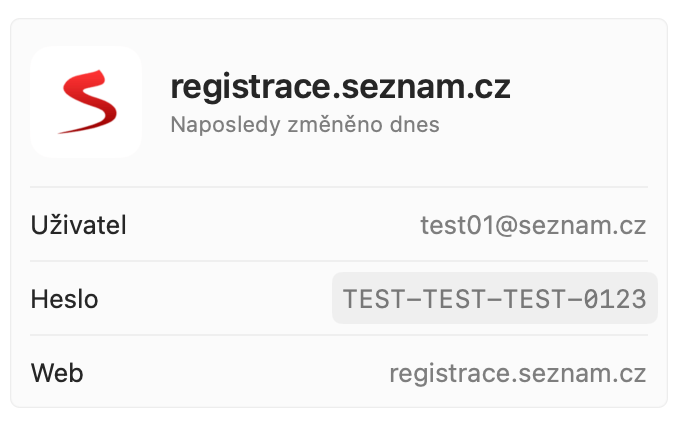Click the last-modified text under title
The height and width of the screenshot is (421, 682).
304,126
